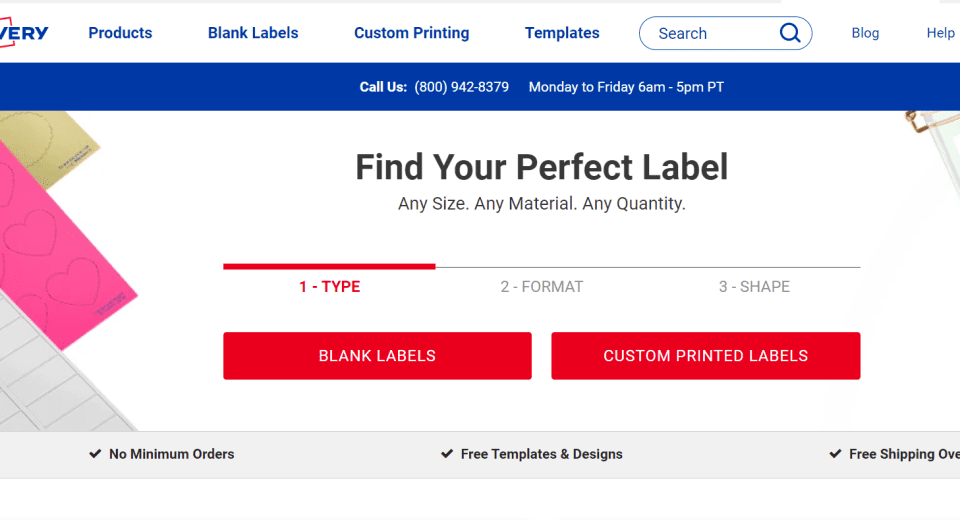Switch to the 2 - FORMAT step
Image resolution: width=960 pixels, height=520 pixels.
542,287
